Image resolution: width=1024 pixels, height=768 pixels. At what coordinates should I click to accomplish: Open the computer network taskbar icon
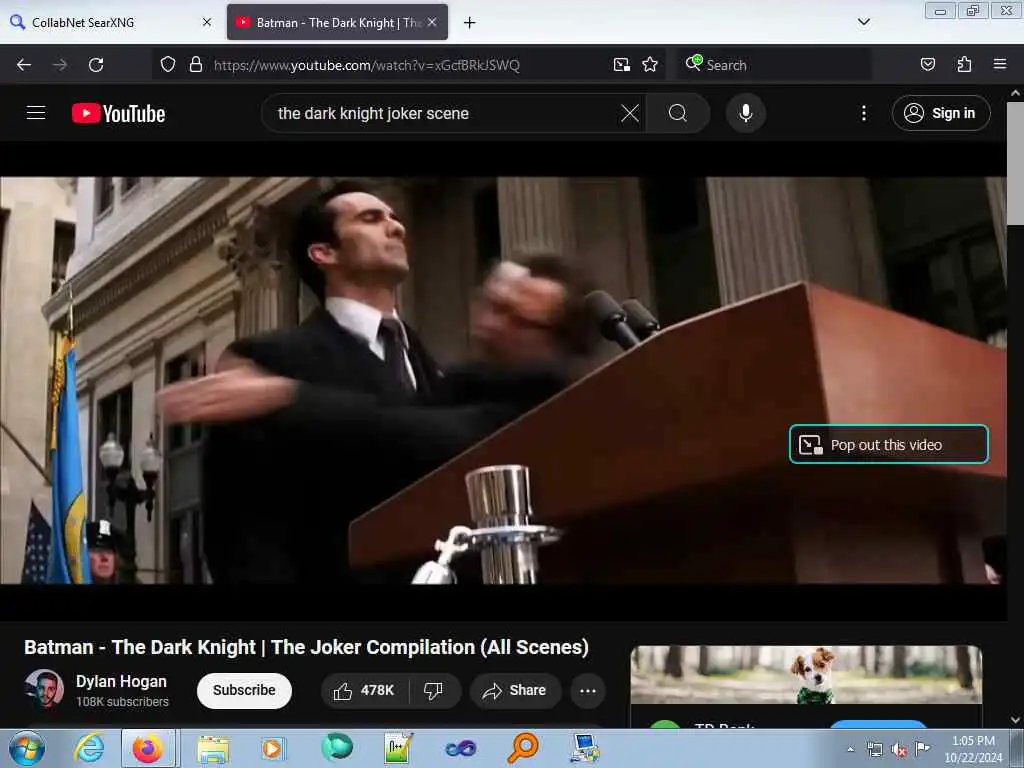tap(584, 748)
